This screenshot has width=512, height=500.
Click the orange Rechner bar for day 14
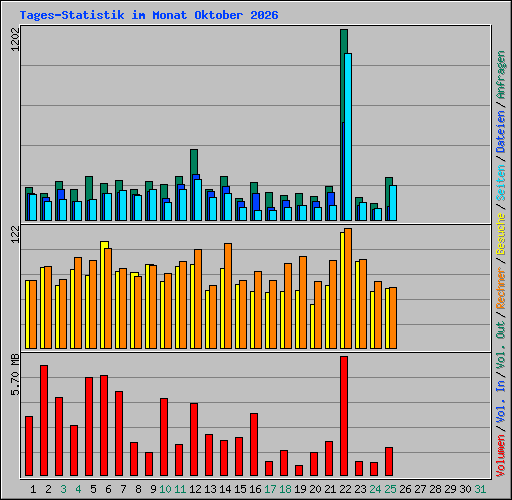coord(228,296)
